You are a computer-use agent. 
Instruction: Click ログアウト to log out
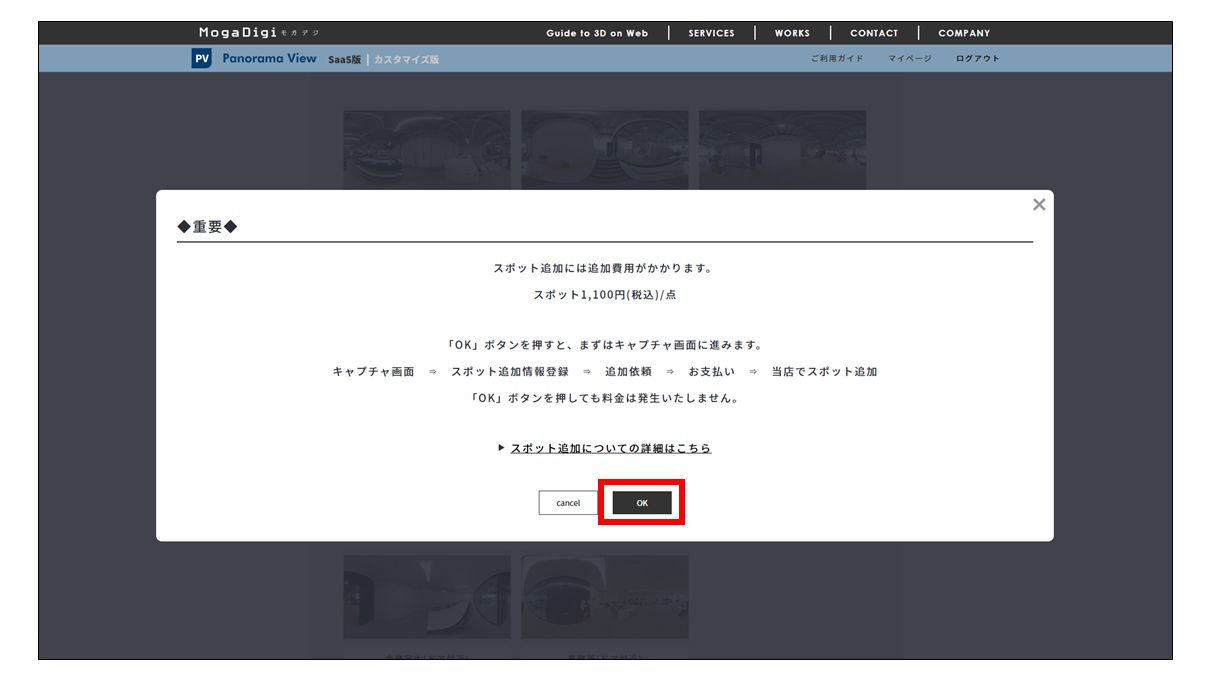[978, 59]
